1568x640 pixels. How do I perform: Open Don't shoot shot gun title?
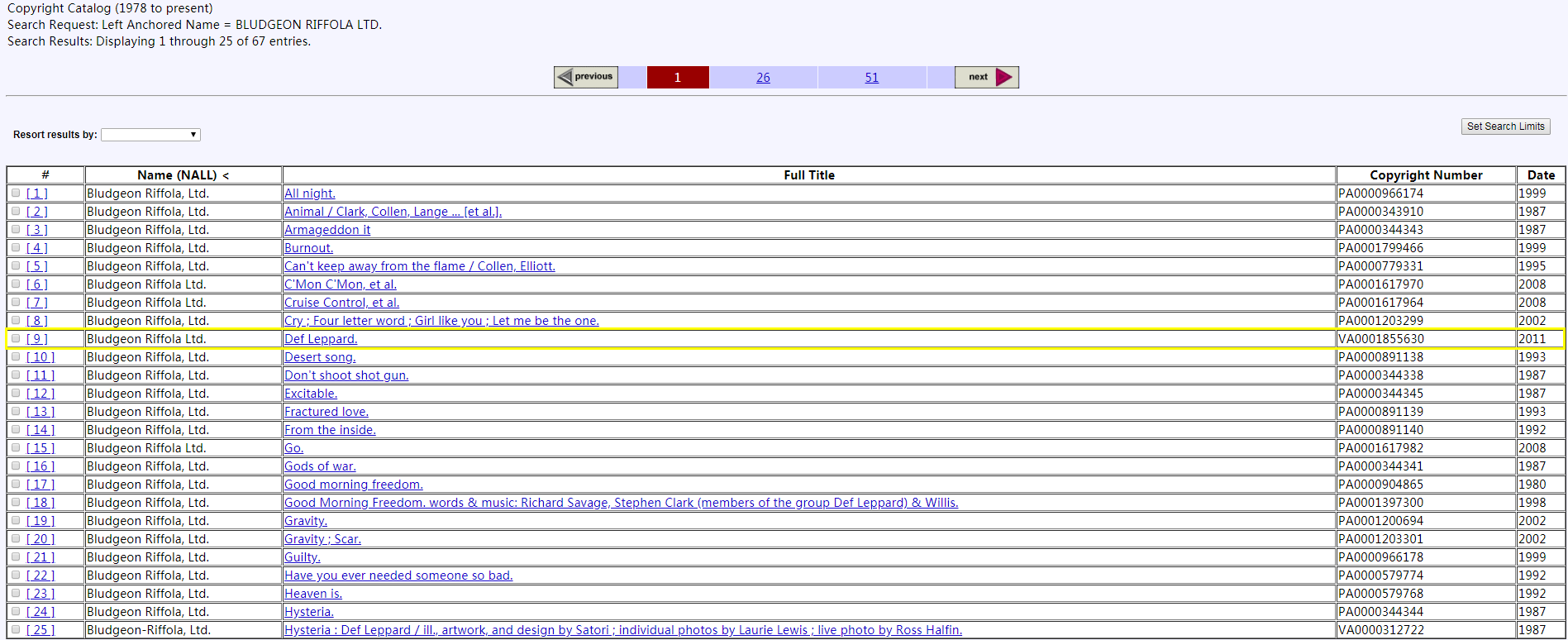[346, 375]
